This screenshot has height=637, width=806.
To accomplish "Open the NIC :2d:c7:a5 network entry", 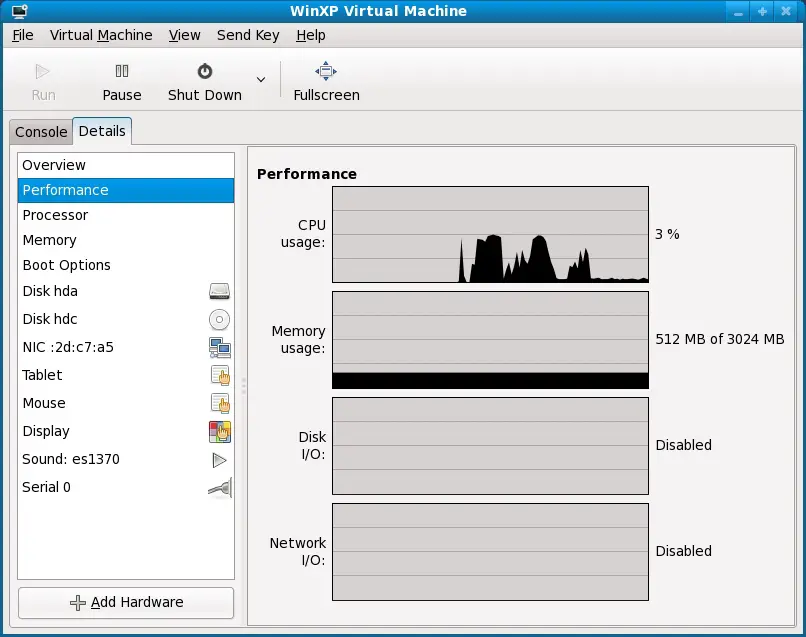I will 126,347.
